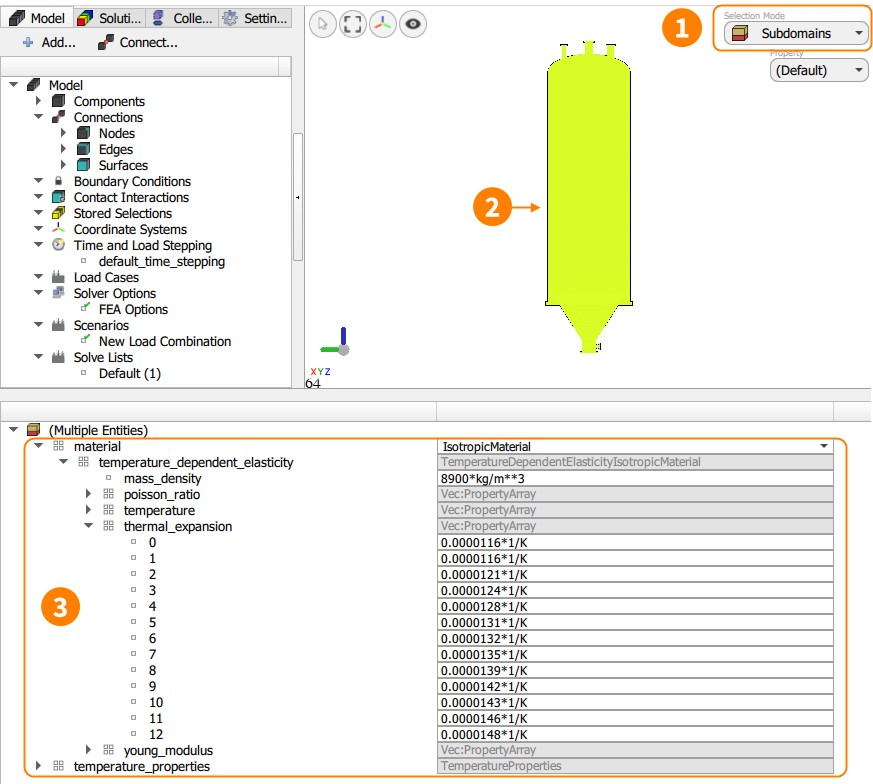Click the Coordinate Systems axes icon

pyautogui.click(x=58, y=228)
